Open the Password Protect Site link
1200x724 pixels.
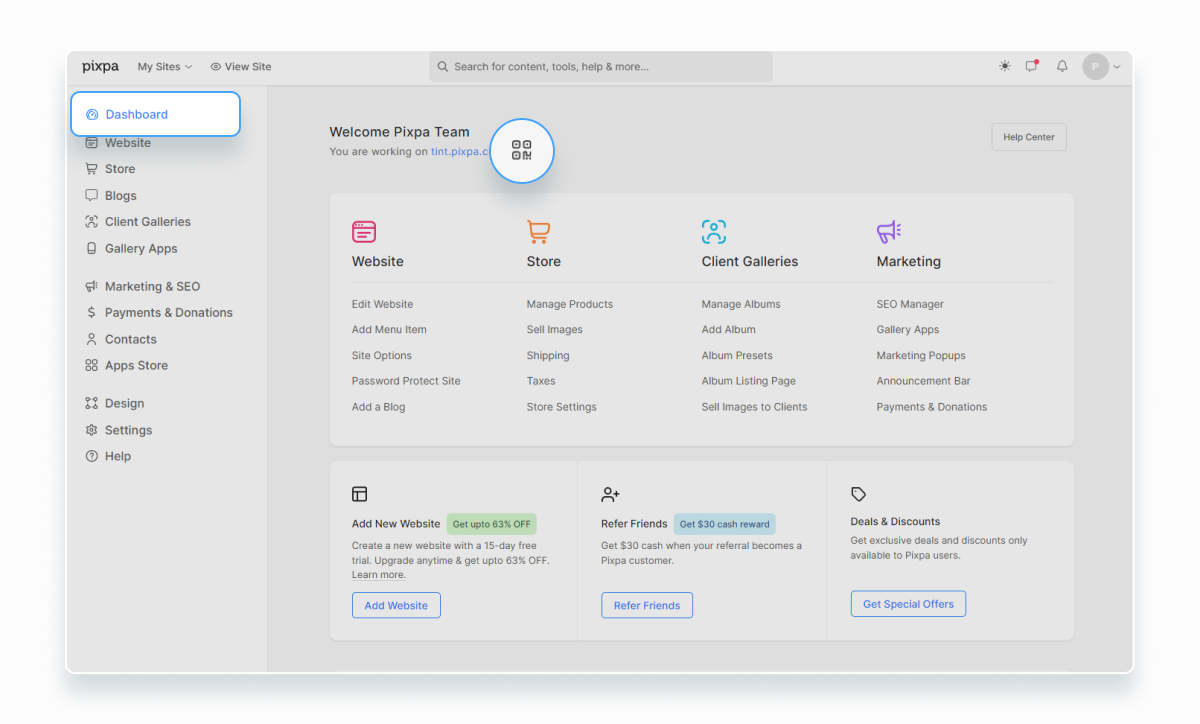click(406, 381)
